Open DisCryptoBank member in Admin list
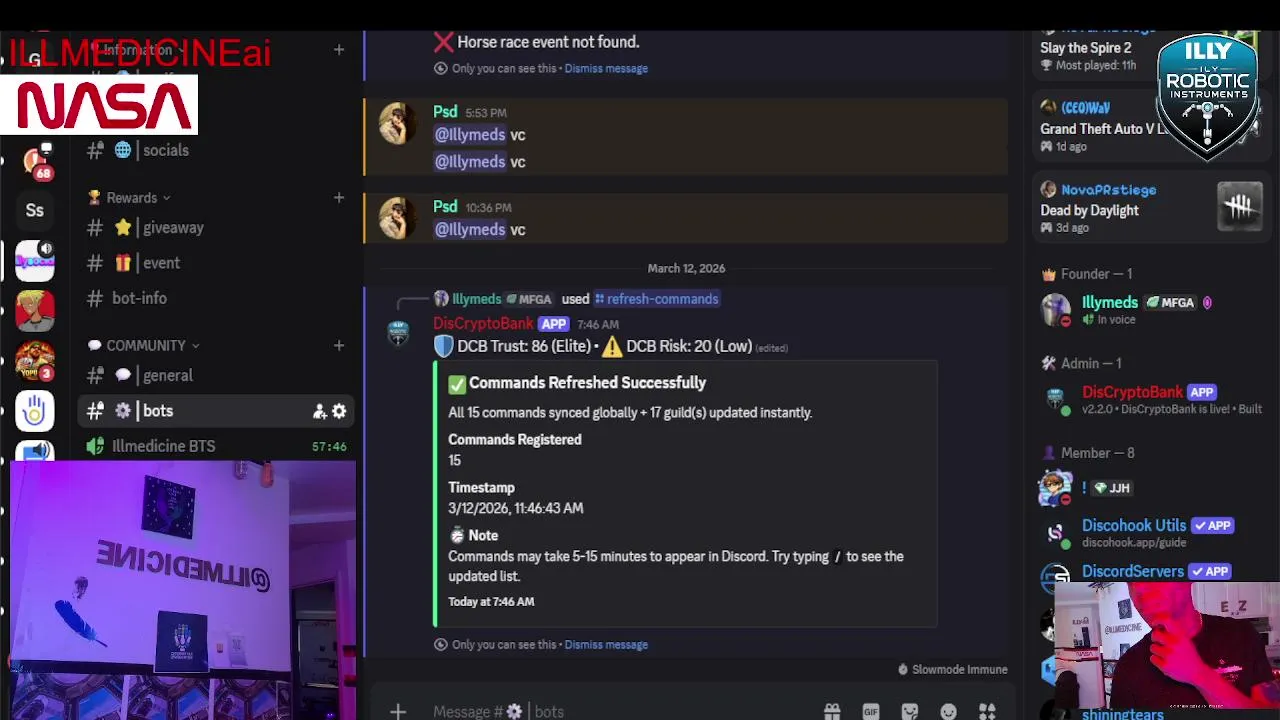 (1150, 400)
